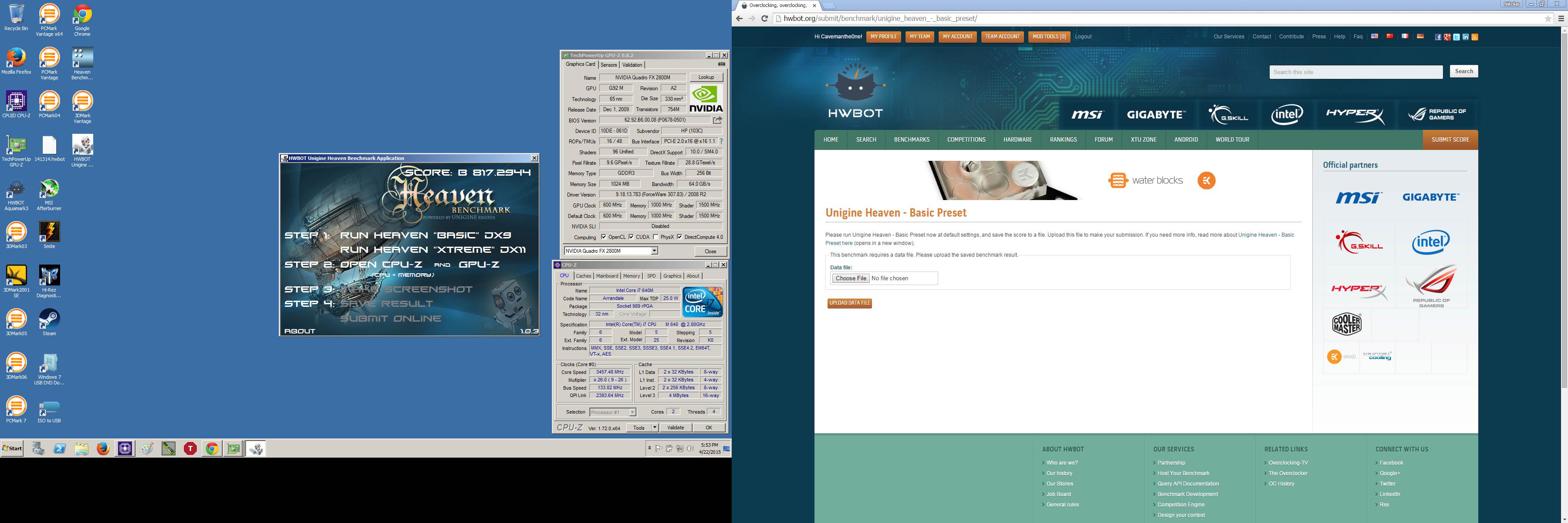Click the Twitter icon in HWBOT header
This screenshot has width=1568, height=523.
1456,37
